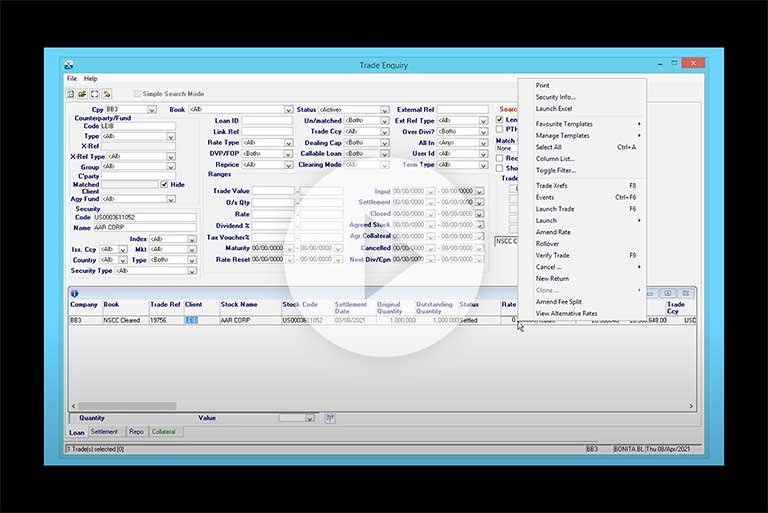The width and height of the screenshot is (768, 513).
Task: Choose Amend Rate in the context menu
Action: pos(553,232)
